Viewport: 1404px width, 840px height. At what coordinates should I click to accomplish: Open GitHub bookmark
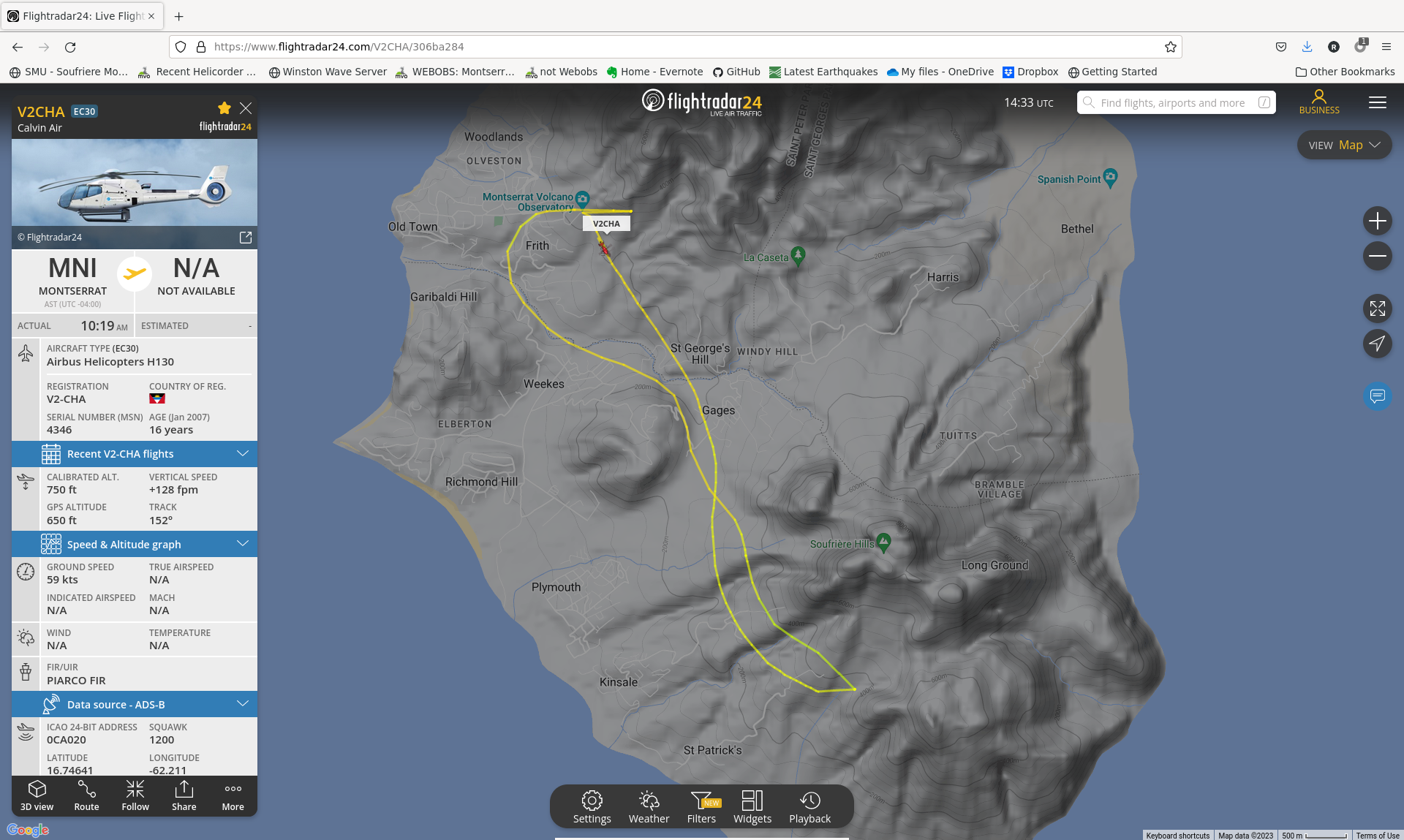pos(736,72)
